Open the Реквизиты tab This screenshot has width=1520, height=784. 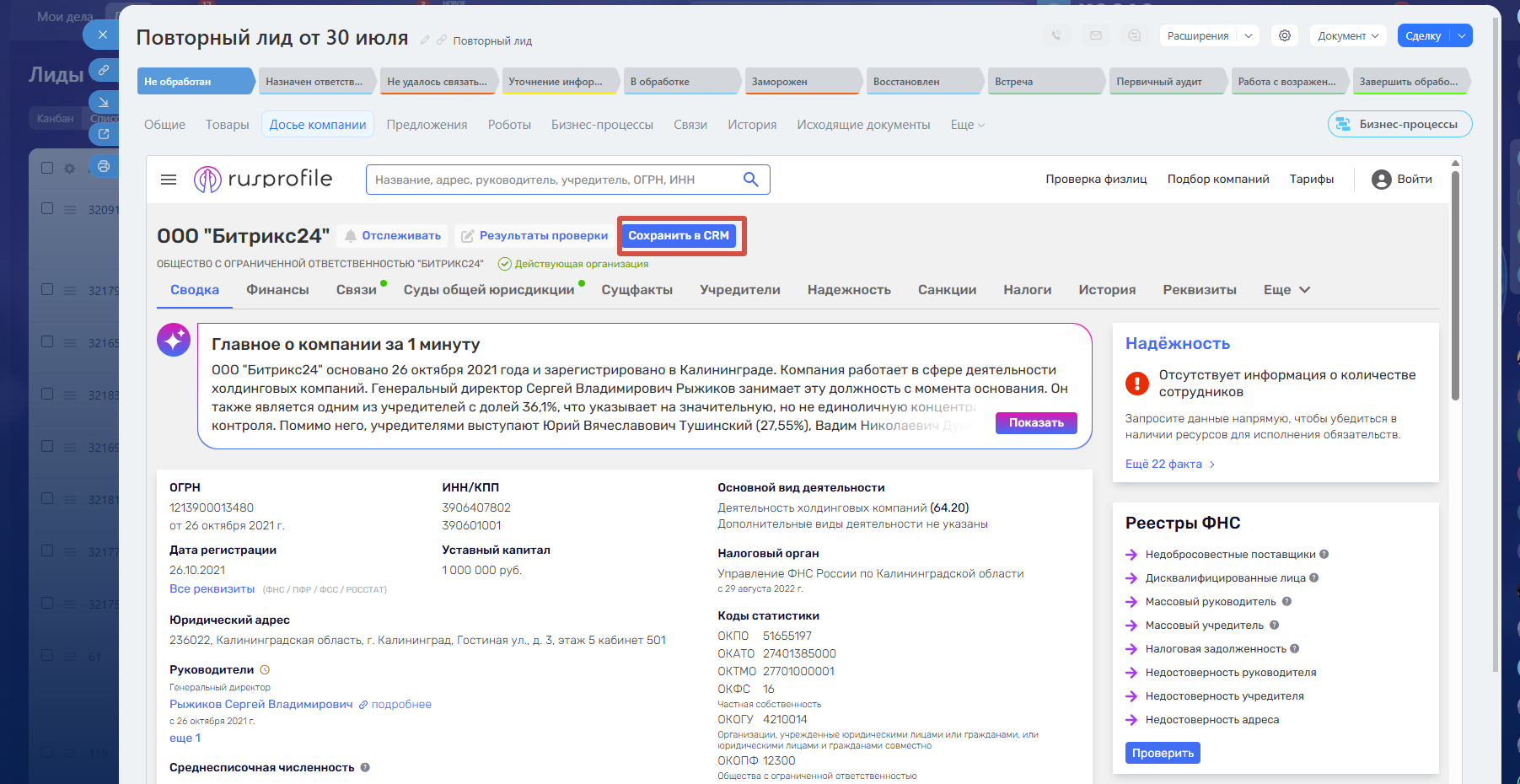[1200, 290]
